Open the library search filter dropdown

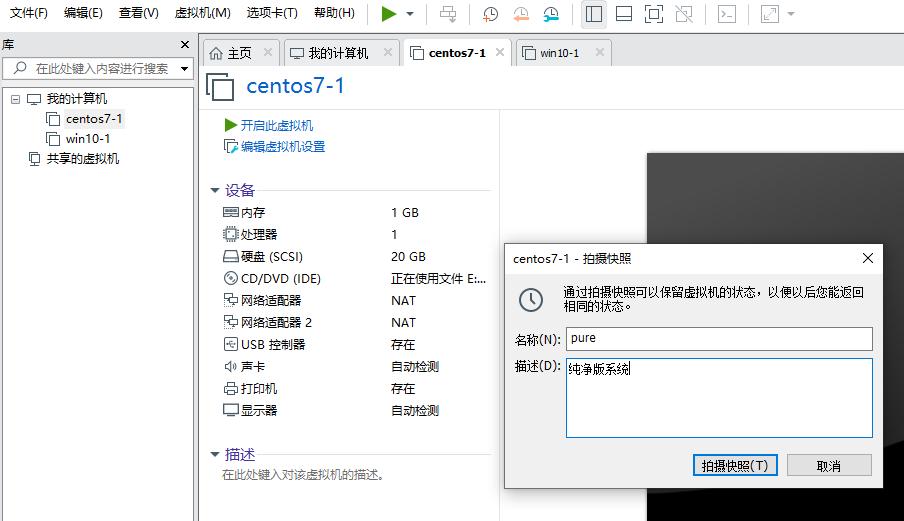click(x=184, y=69)
